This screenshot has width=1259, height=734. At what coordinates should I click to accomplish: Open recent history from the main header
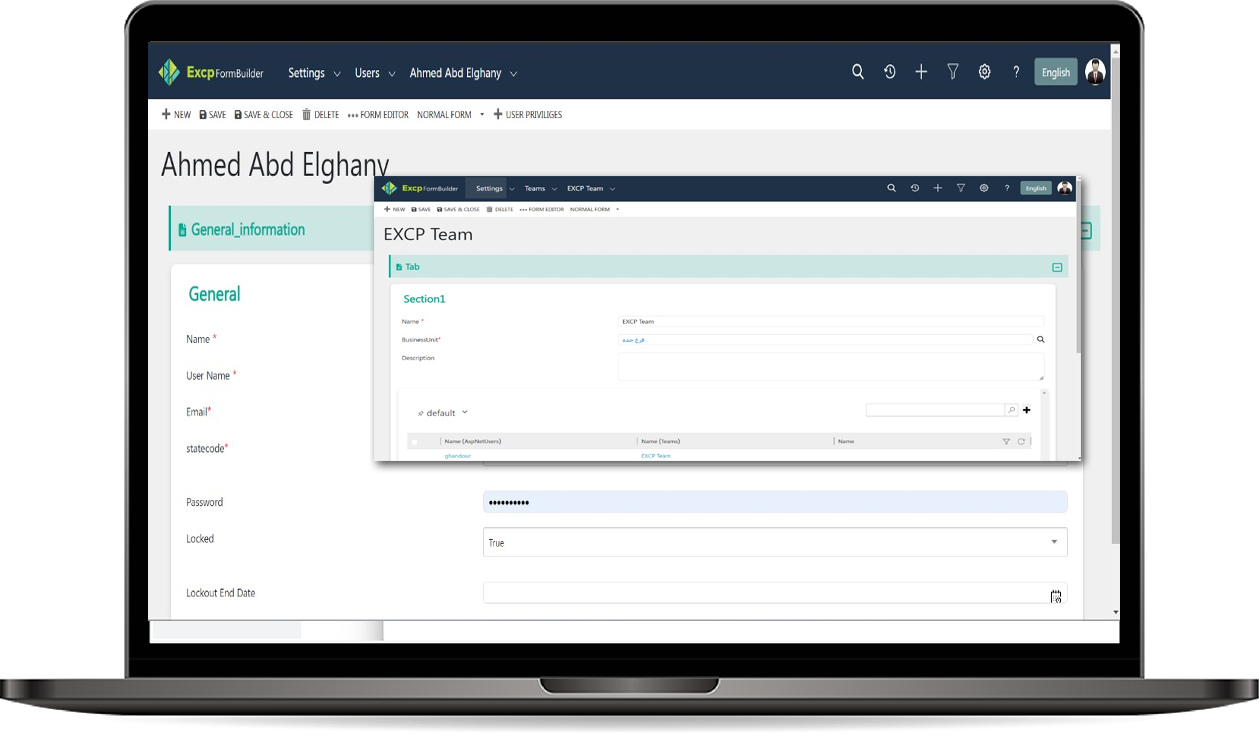tap(889, 72)
